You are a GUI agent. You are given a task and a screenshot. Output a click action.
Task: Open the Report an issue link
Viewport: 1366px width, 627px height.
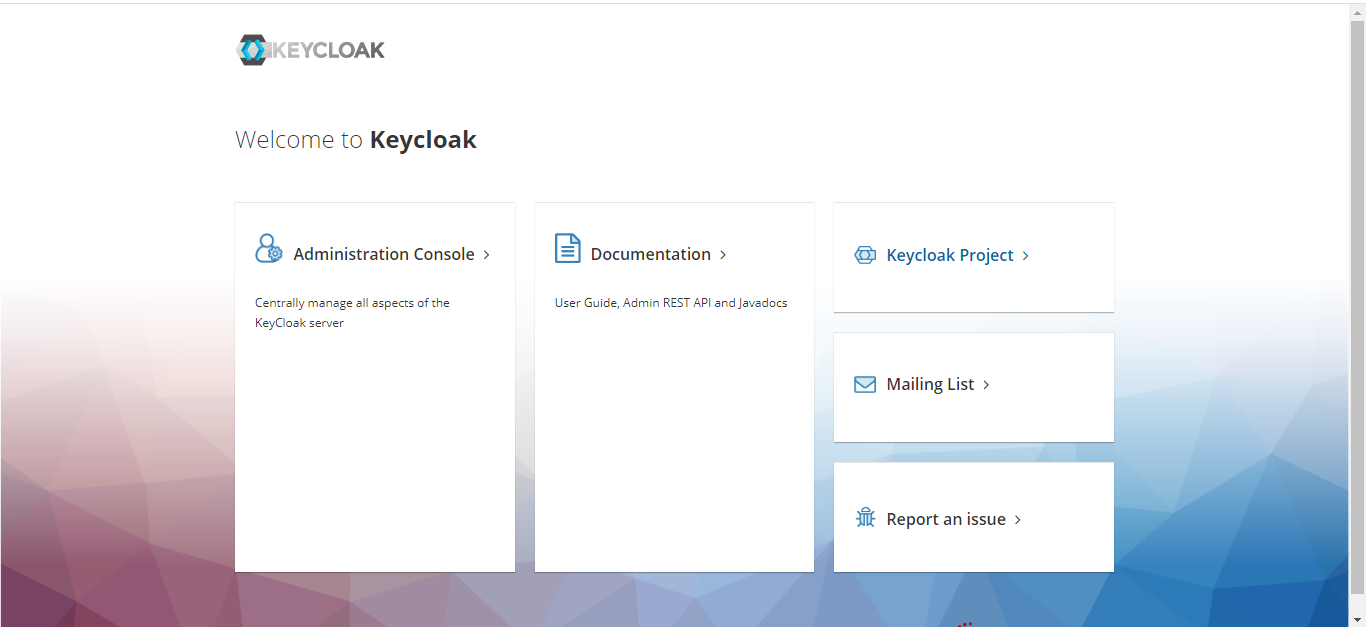pos(945,519)
